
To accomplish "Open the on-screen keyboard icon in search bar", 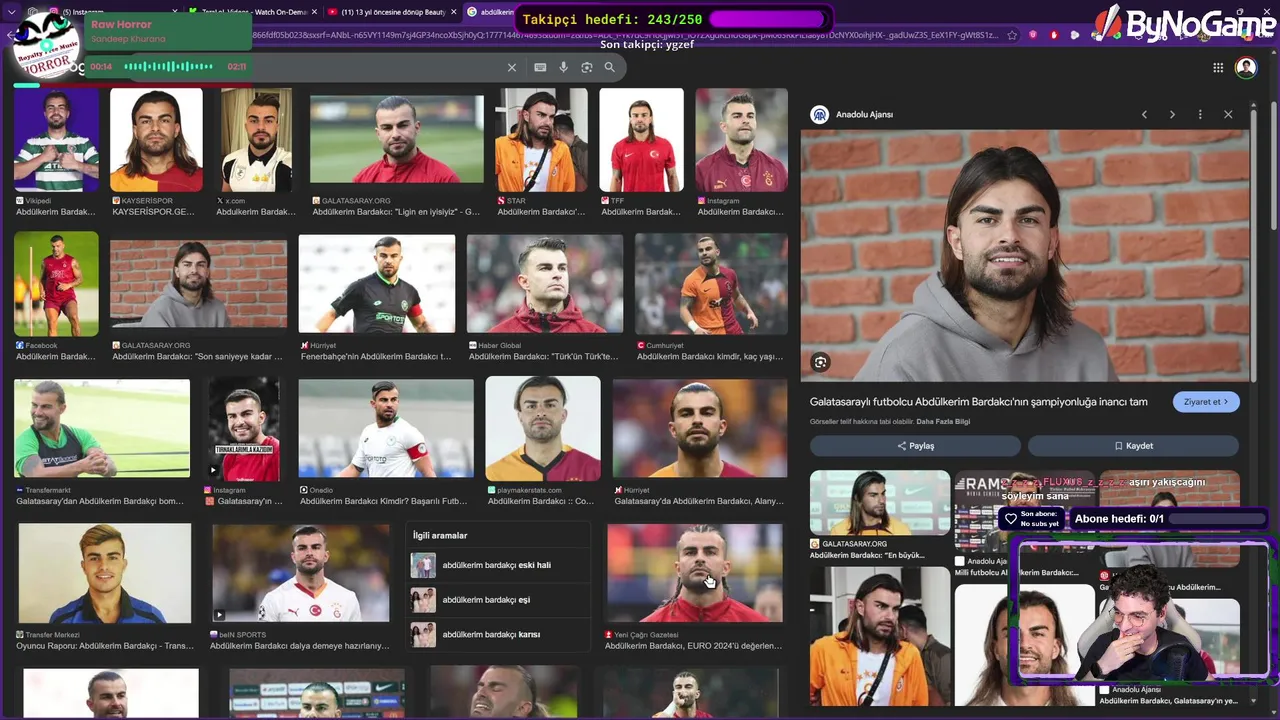I will [540, 67].
